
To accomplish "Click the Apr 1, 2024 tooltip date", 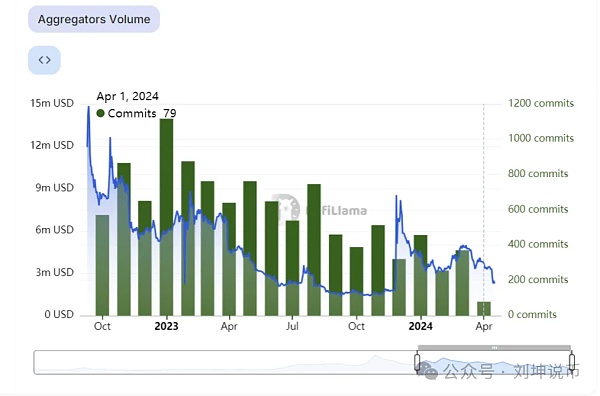I will [x=127, y=96].
